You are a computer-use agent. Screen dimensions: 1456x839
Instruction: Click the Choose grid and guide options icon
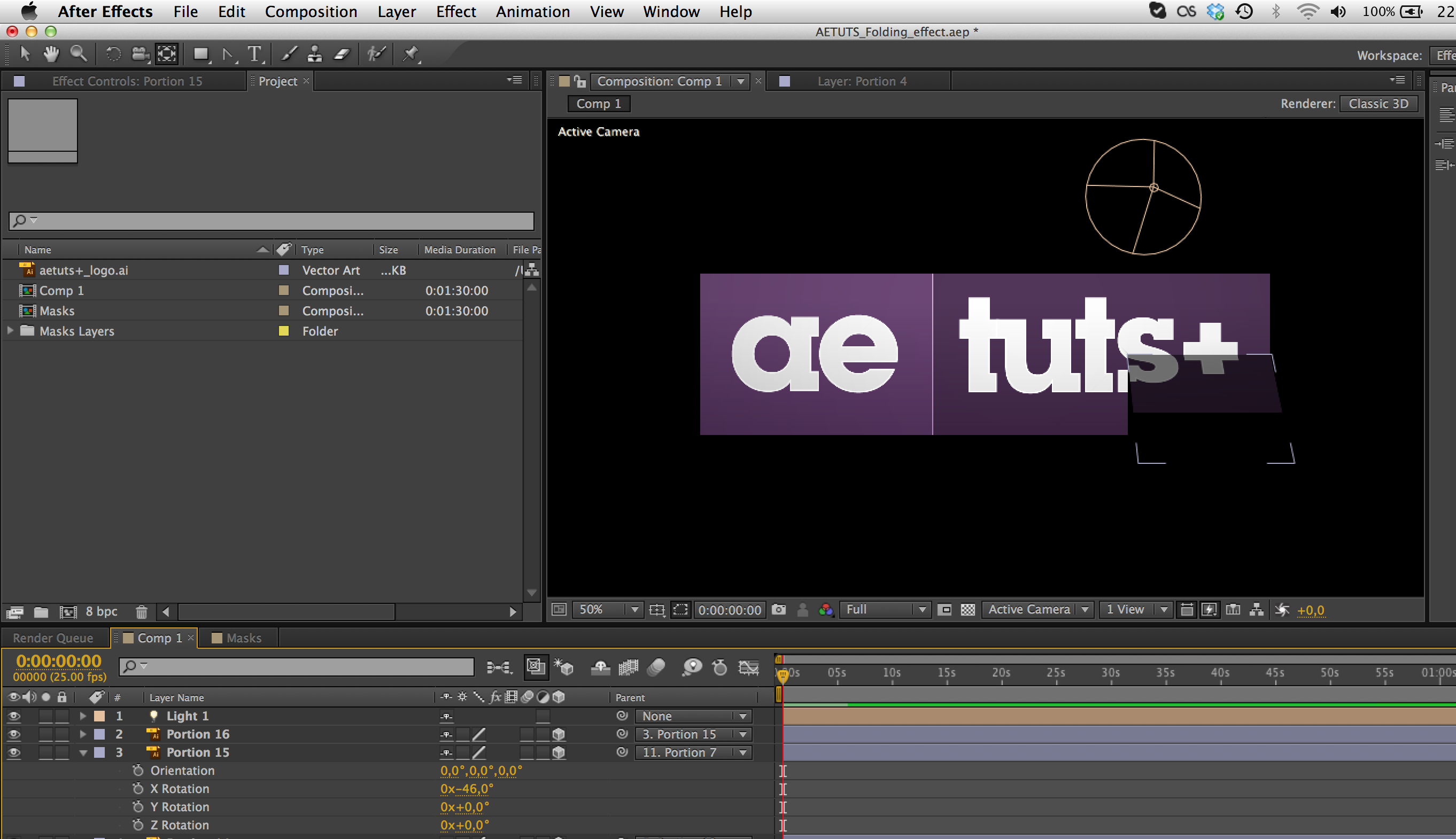(657, 610)
